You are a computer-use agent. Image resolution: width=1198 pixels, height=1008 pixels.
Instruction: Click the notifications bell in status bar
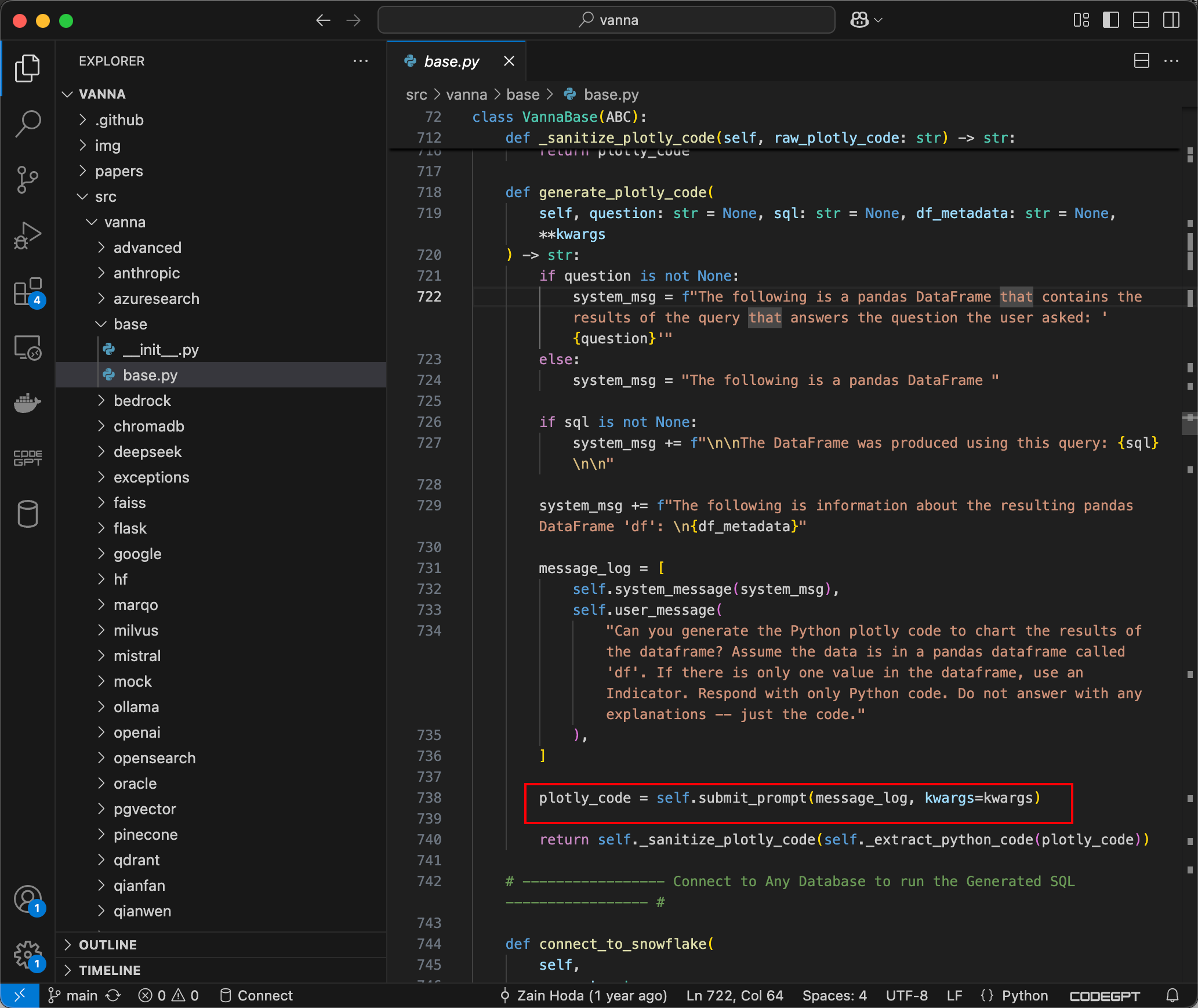[x=1172, y=995]
